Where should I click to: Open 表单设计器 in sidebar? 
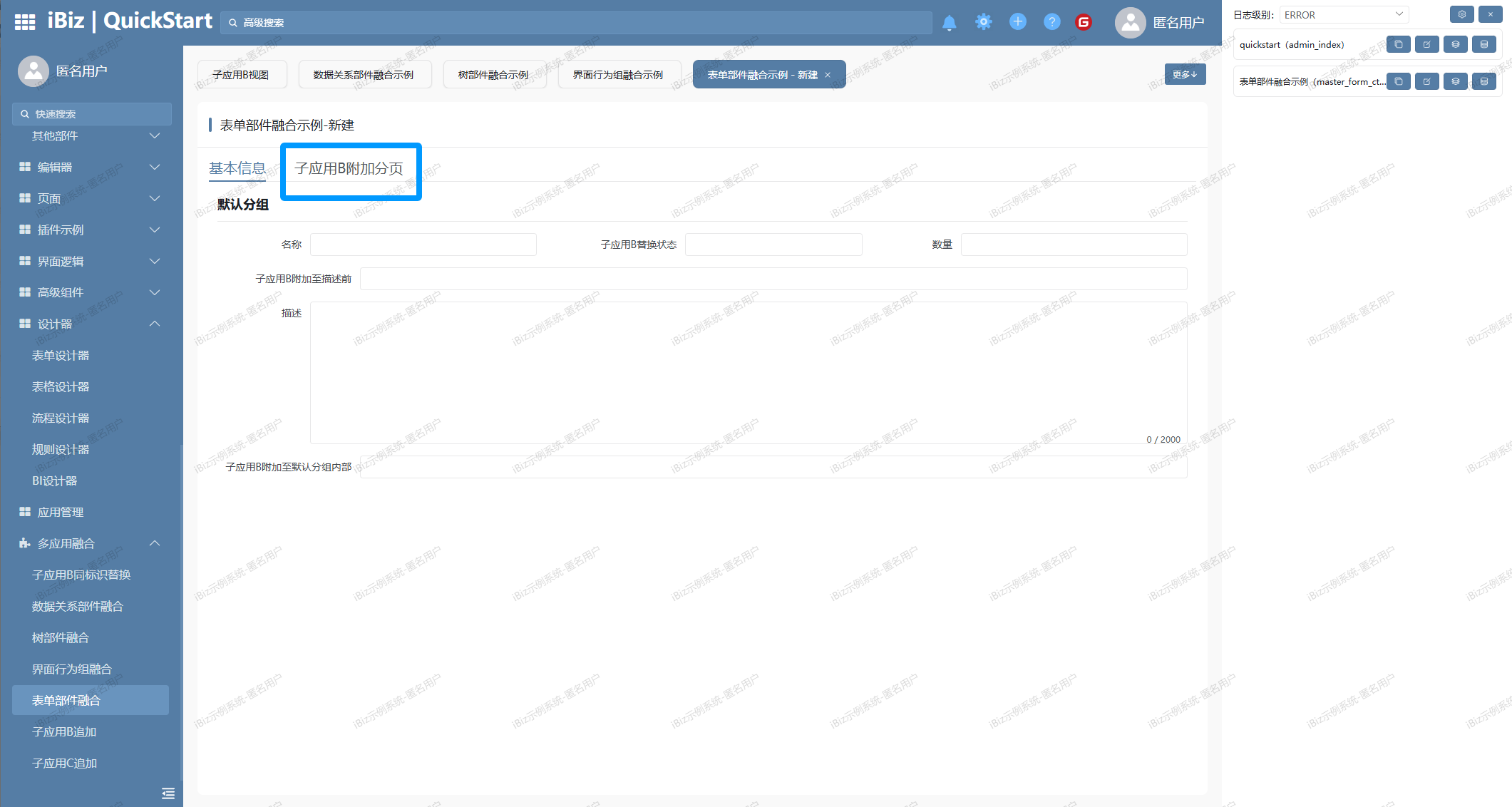pyautogui.click(x=61, y=355)
